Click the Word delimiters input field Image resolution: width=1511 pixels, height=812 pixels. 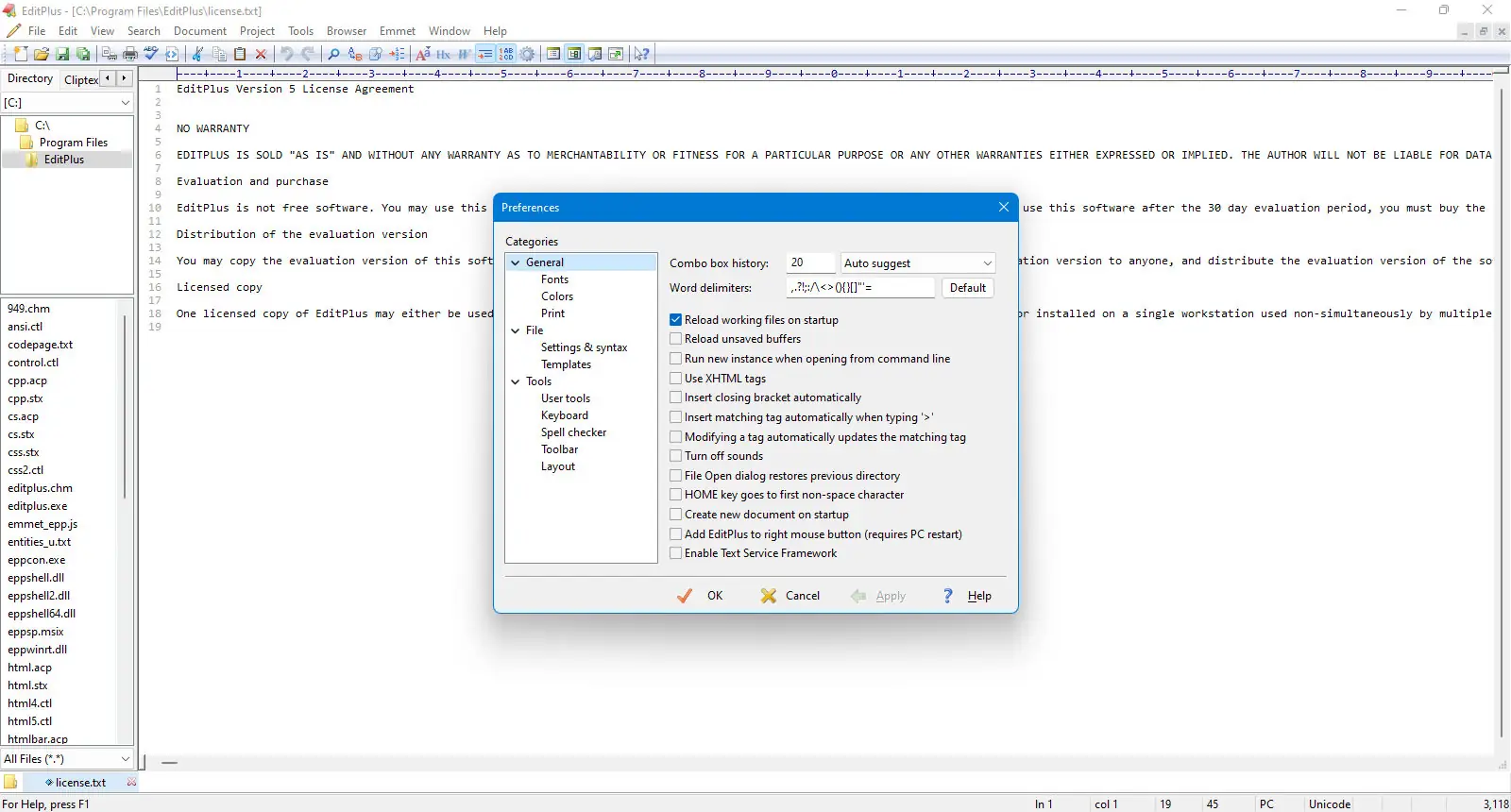[860, 288]
